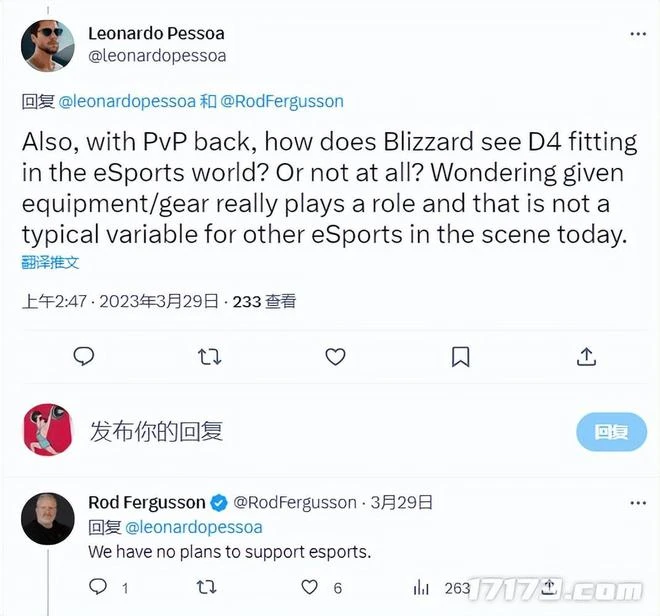Retweet Rod Fergusson's reply

tap(206, 587)
